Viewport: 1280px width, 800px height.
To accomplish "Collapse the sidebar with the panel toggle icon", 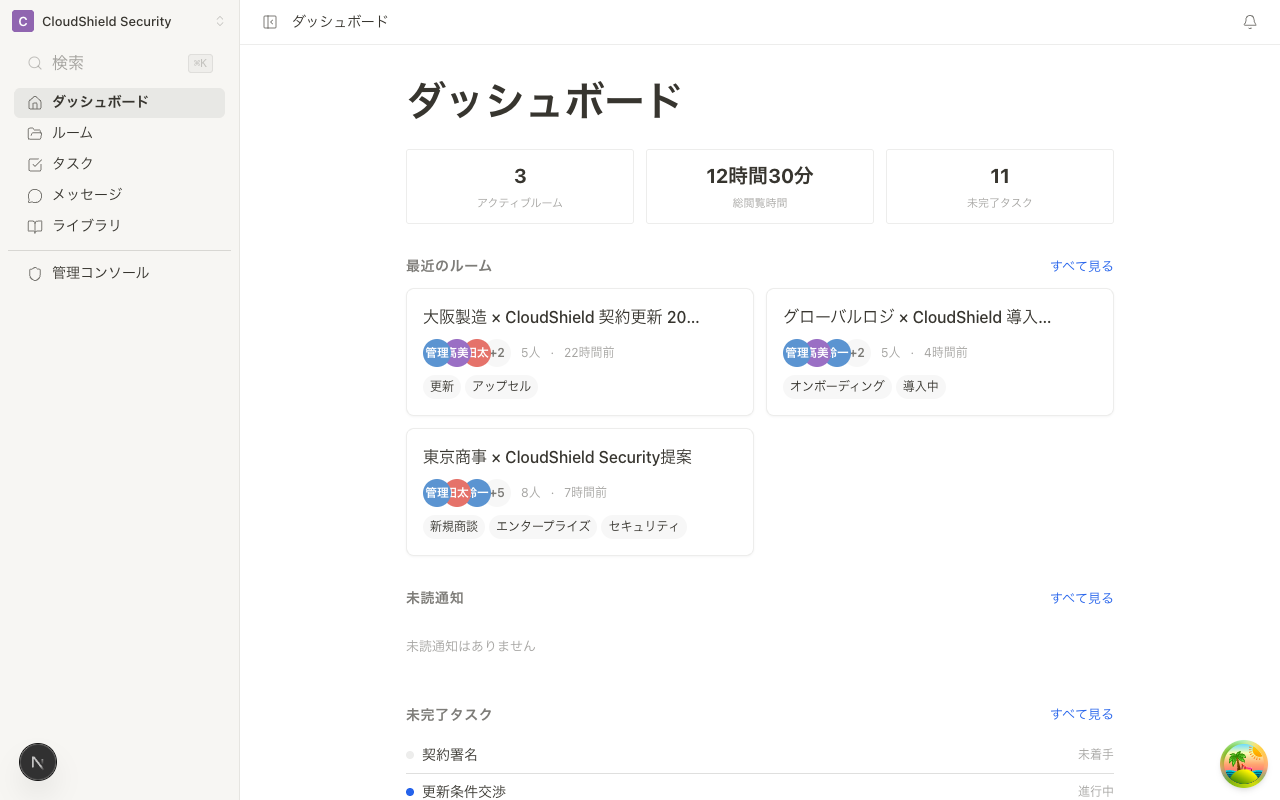I will [x=270, y=21].
